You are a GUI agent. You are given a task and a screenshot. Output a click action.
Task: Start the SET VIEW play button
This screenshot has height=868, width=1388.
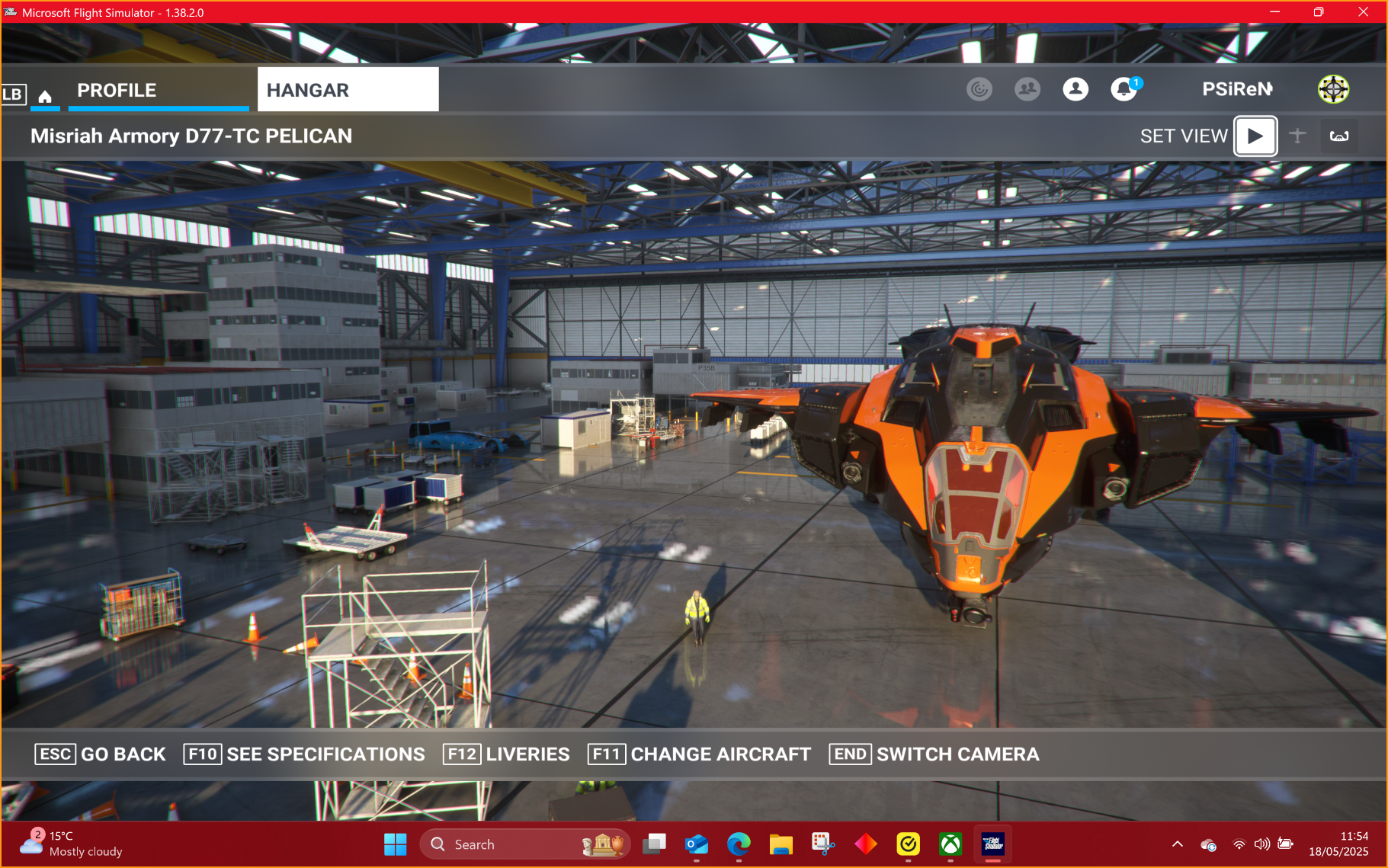point(1255,136)
